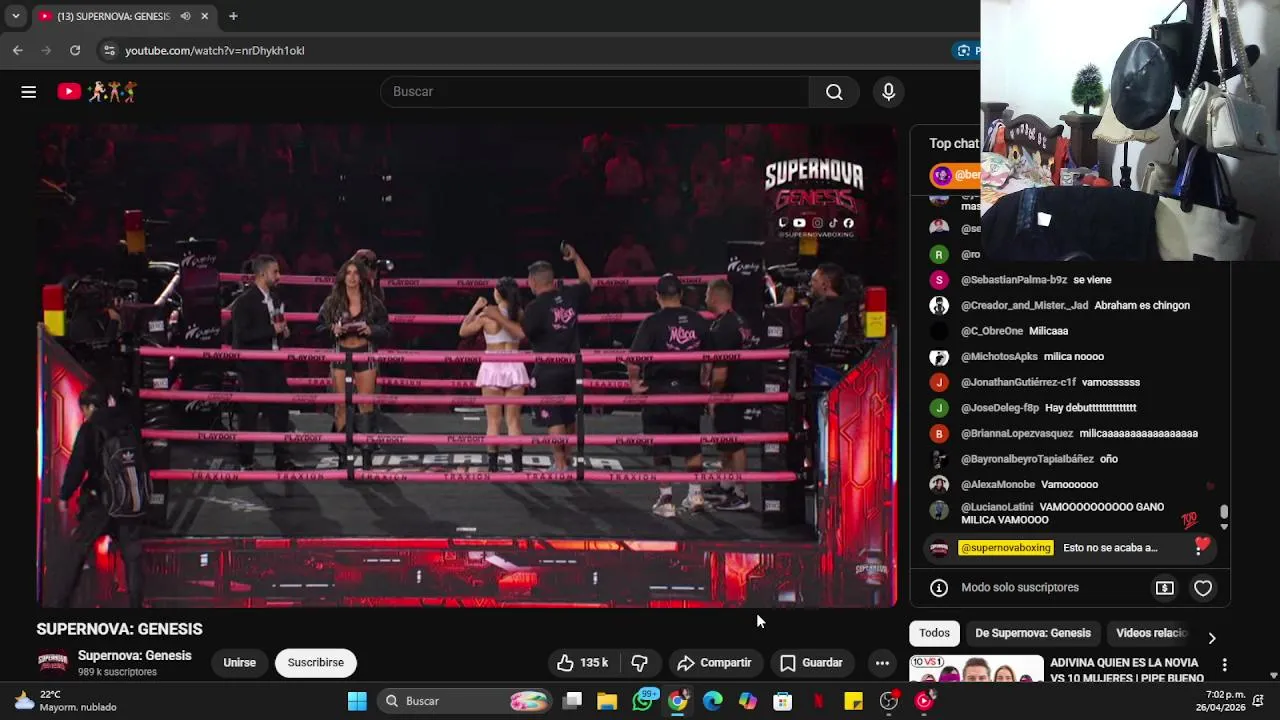Screen dimensions: 1280x720
Task: Open the Supernova: Genesis channel avatar
Action: click(x=52, y=663)
